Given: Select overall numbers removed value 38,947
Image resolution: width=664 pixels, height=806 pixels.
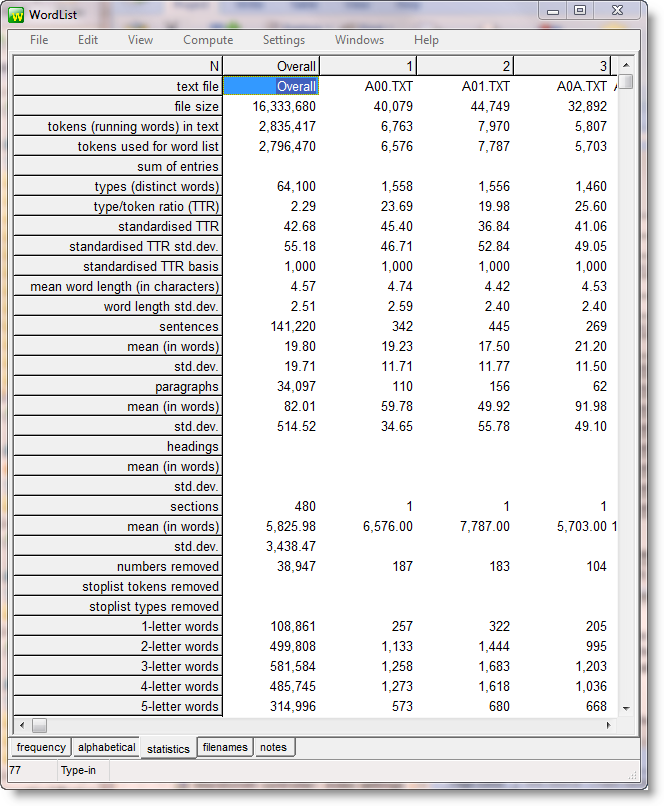Looking at the screenshot, I should (297, 567).
